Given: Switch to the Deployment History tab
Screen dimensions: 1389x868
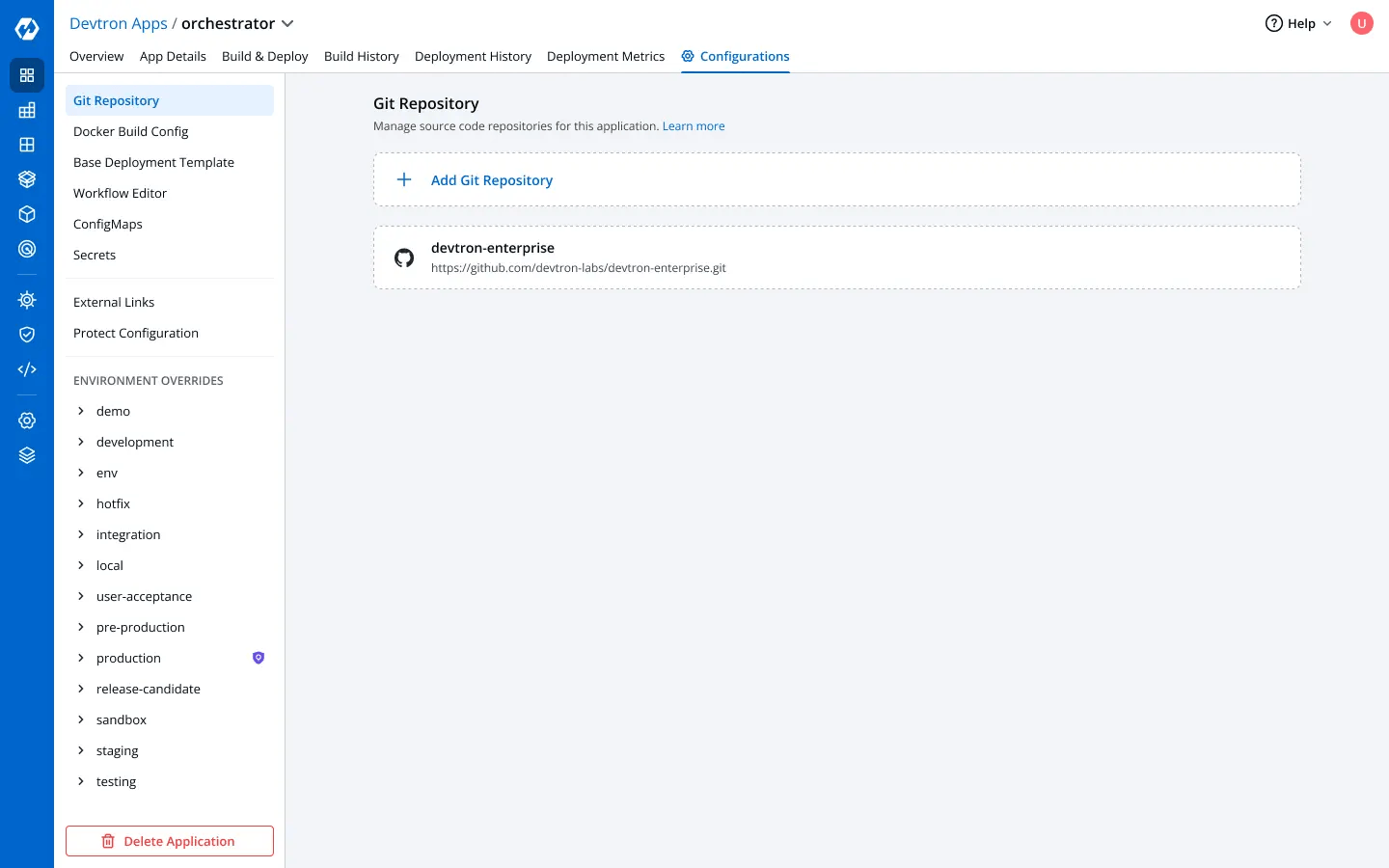Looking at the screenshot, I should (x=473, y=56).
